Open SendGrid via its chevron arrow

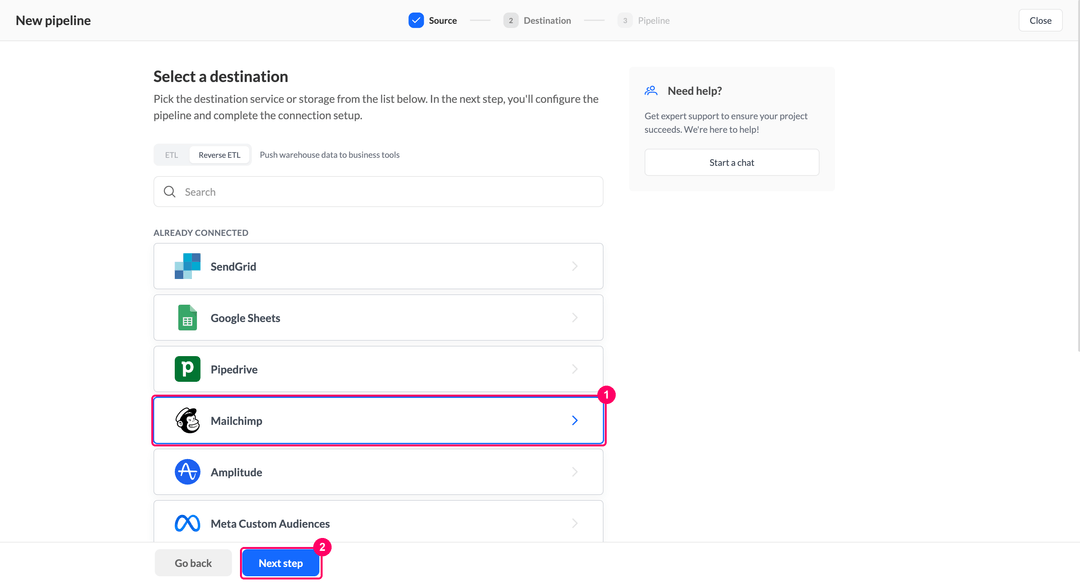tap(574, 266)
